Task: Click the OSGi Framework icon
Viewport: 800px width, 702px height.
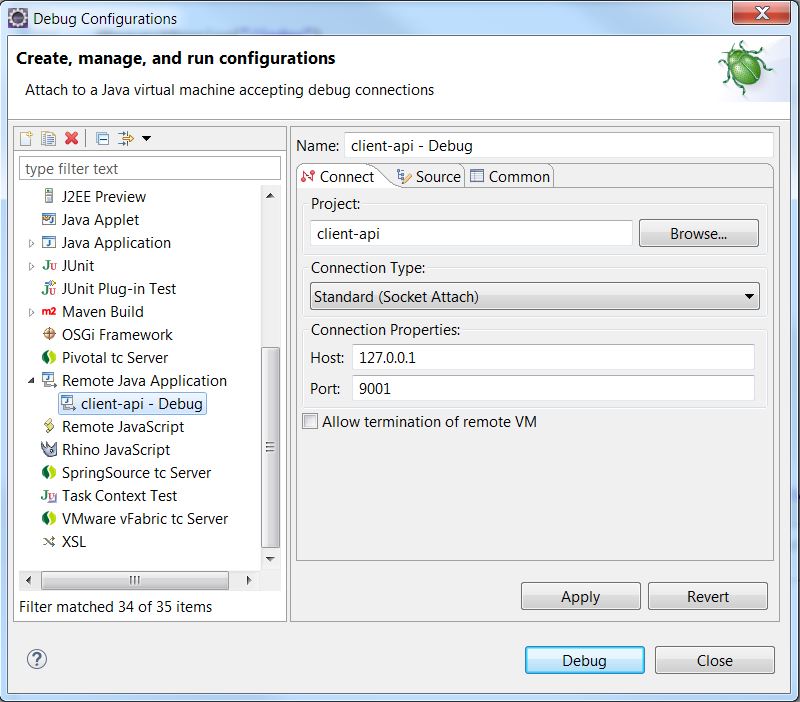Action: point(49,334)
